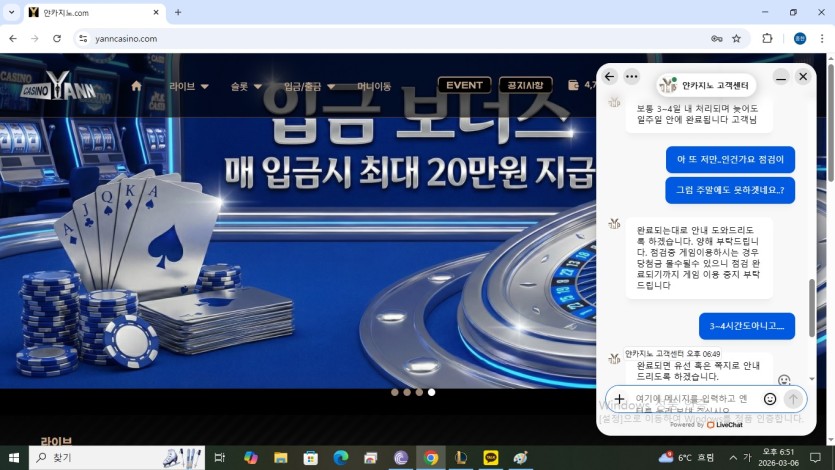This screenshot has width=835, height=470.
Task: Select the third banner carousel dot
Action: tap(419, 392)
